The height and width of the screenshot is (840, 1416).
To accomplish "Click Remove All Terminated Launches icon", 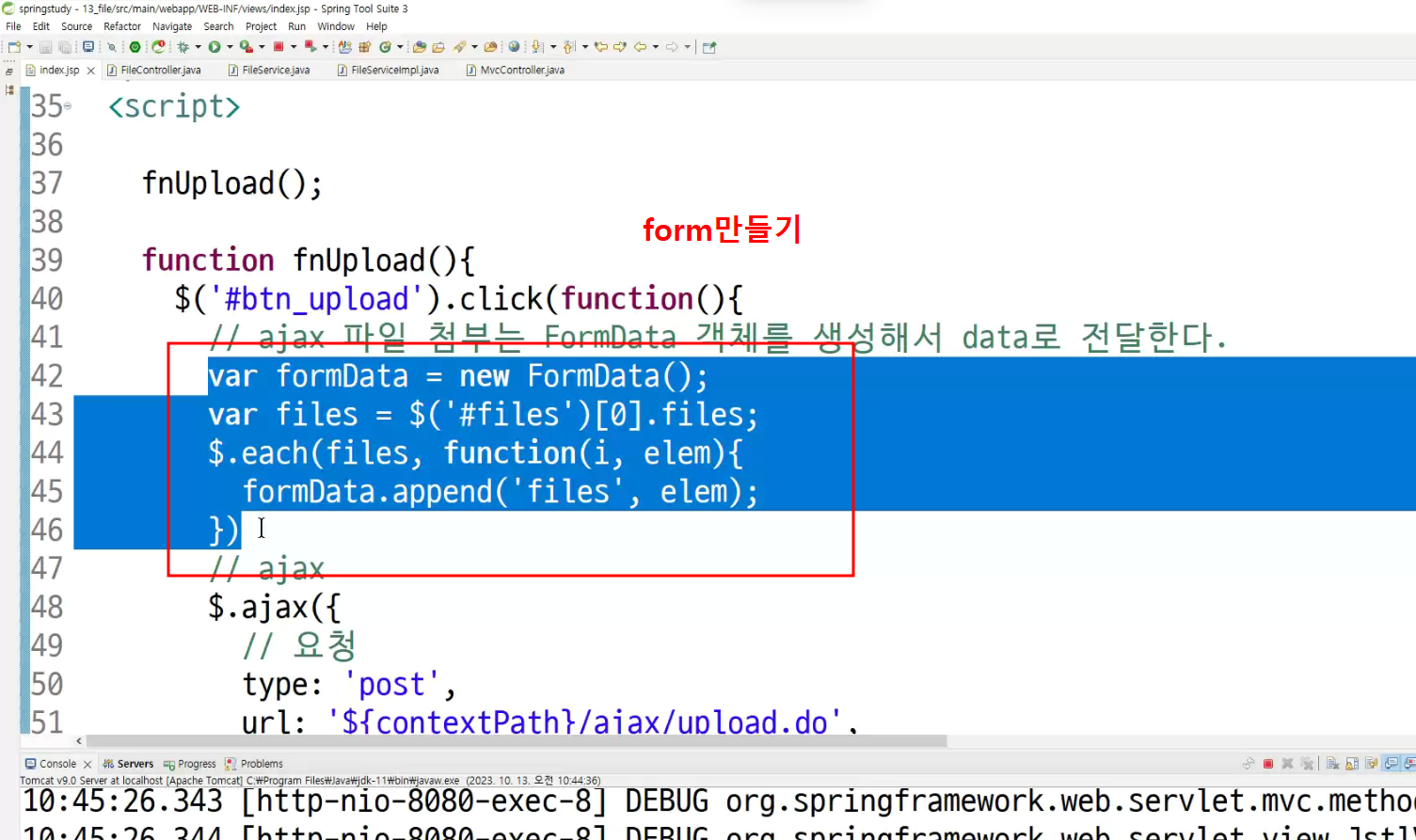I will pyautogui.click(x=1307, y=764).
